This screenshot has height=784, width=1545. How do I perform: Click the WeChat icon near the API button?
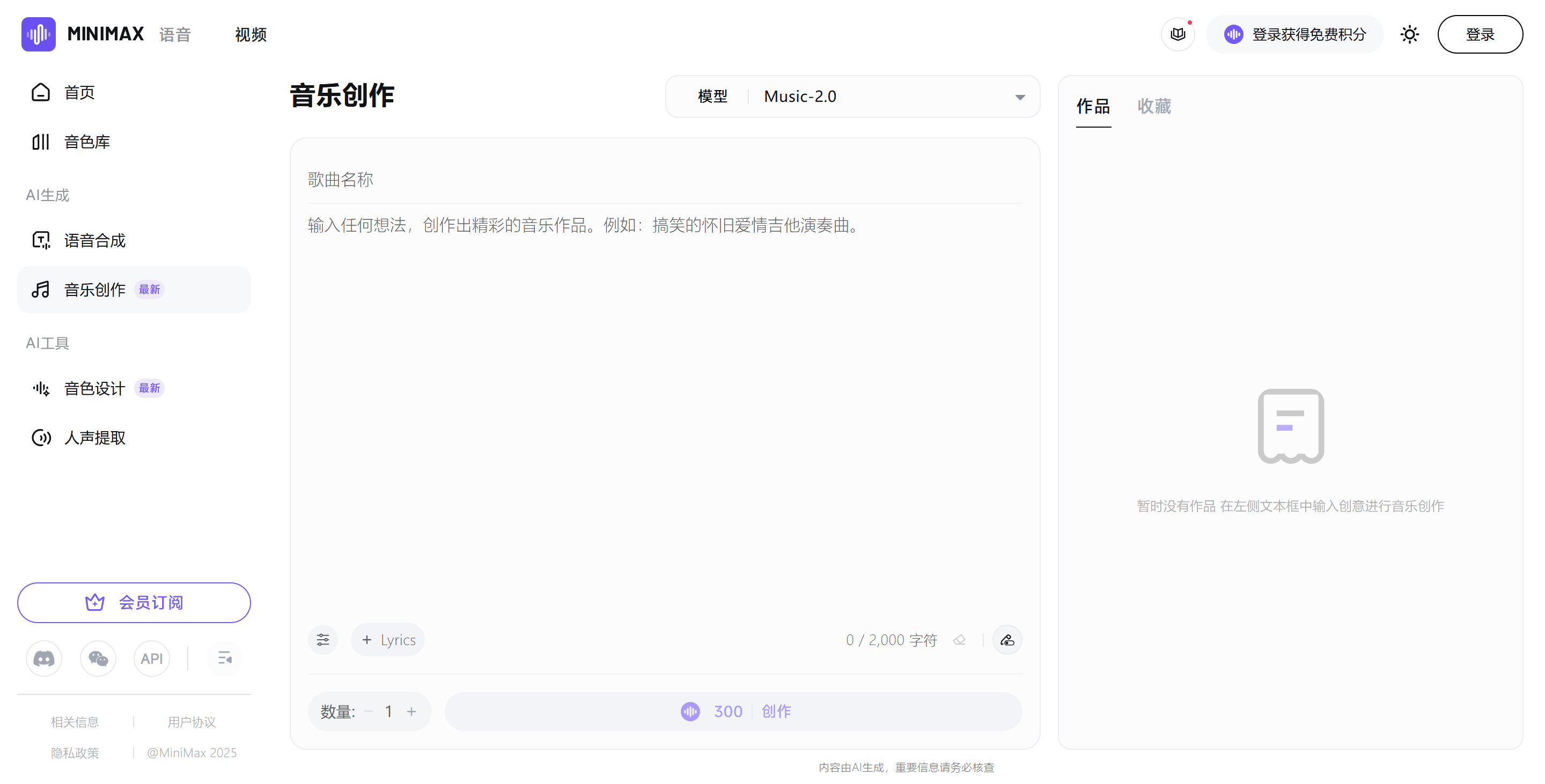coord(98,658)
